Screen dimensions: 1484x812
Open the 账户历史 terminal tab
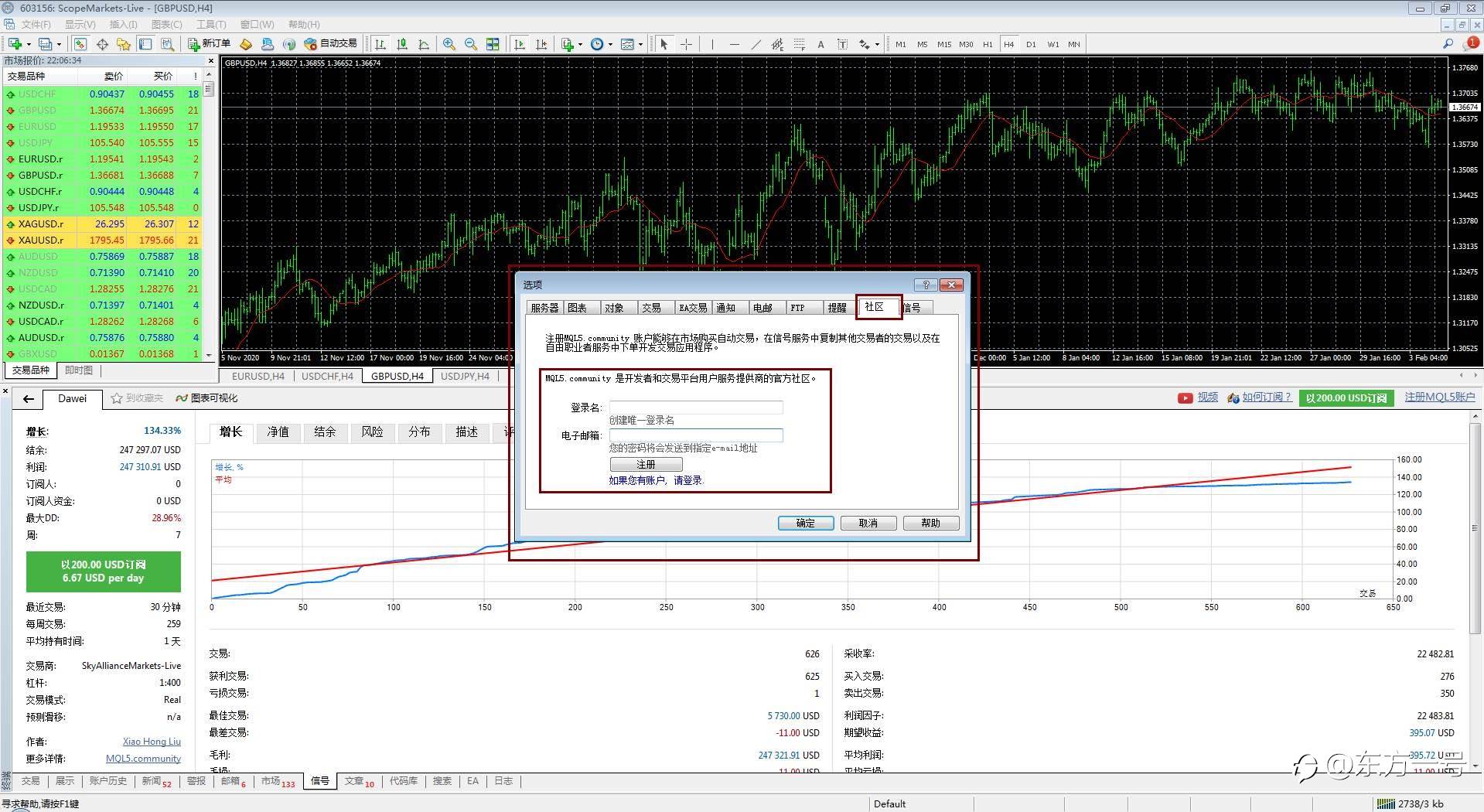(x=107, y=781)
